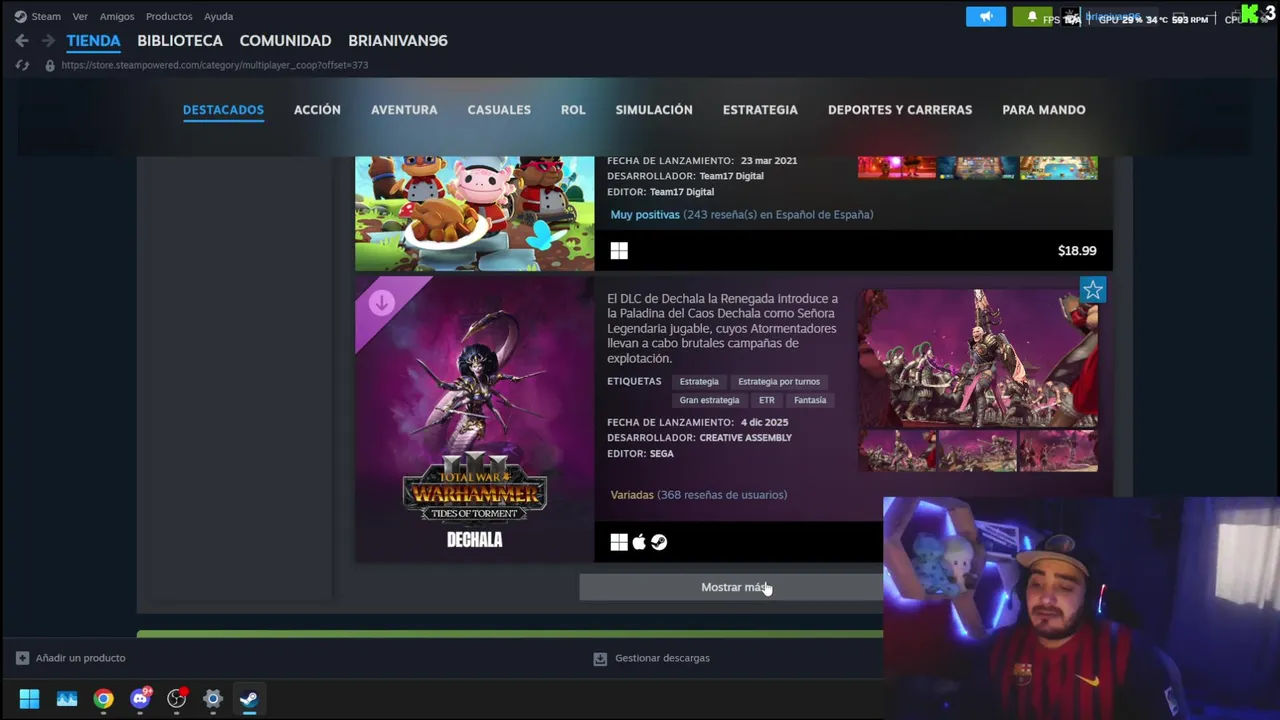Click the download icon by Gestionar descargas
This screenshot has width=1280, height=720.
[600, 658]
